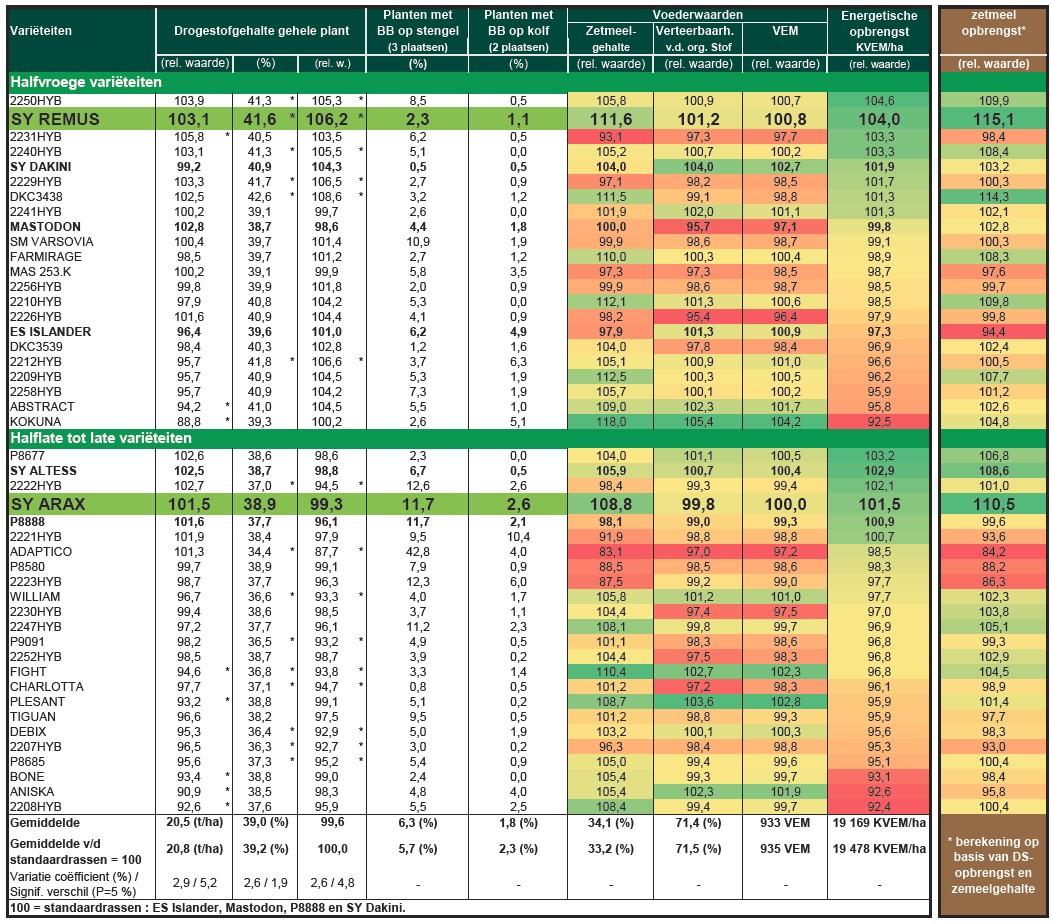Screen dimensions: 1052x924
Task: Select the SY REMUS variety name
Action: [54, 119]
